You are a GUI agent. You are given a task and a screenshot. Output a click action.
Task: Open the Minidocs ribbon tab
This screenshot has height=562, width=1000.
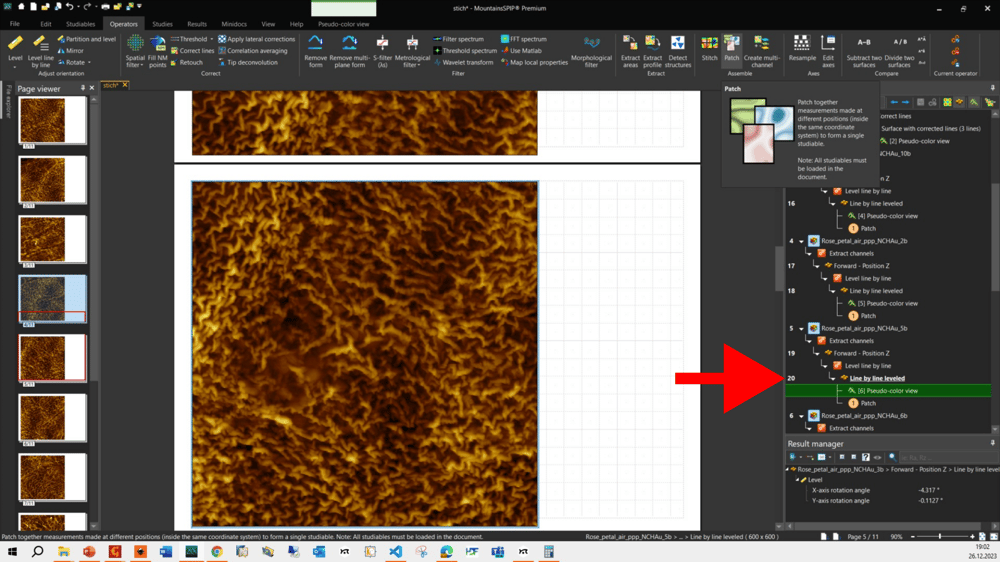click(234, 24)
